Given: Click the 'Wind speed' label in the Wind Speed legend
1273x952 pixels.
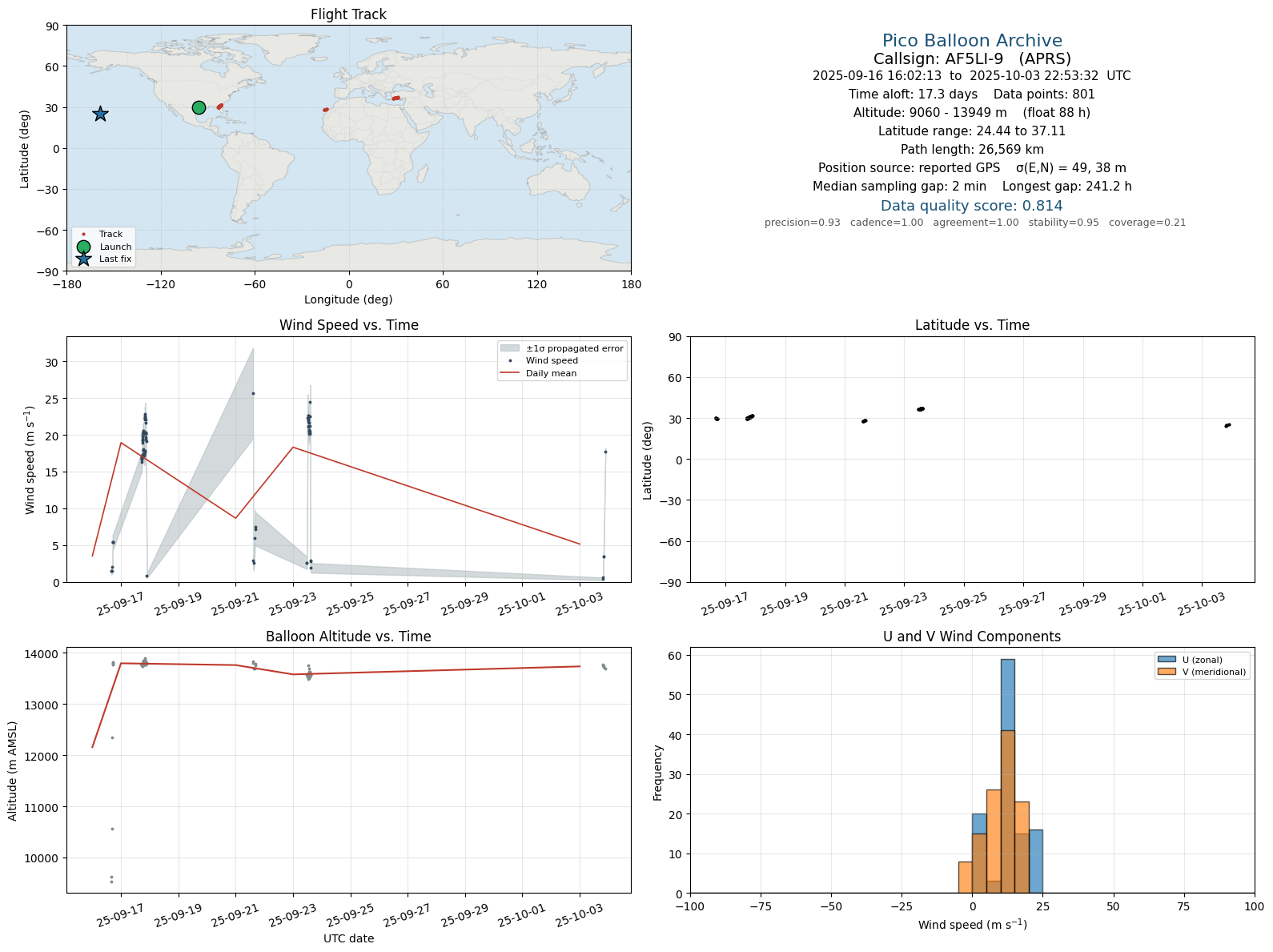Looking at the screenshot, I should pos(552,361).
